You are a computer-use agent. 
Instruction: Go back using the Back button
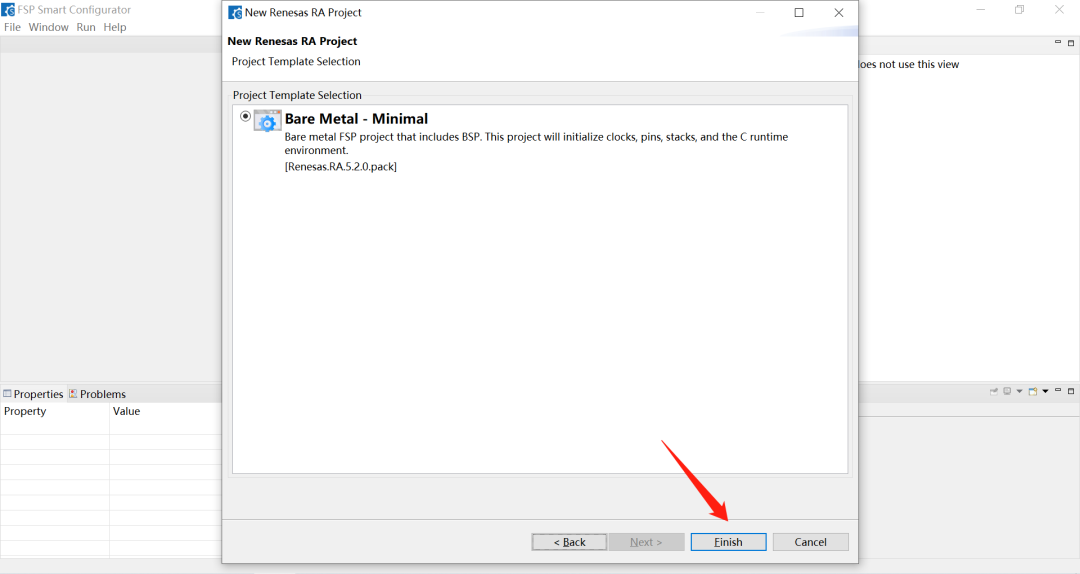(x=569, y=542)
